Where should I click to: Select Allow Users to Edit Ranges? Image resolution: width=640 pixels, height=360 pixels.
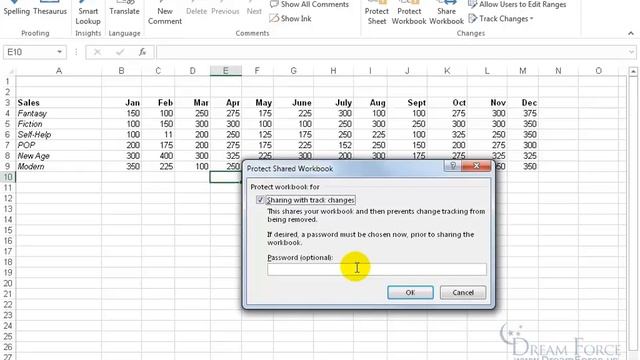coord(517,4)
